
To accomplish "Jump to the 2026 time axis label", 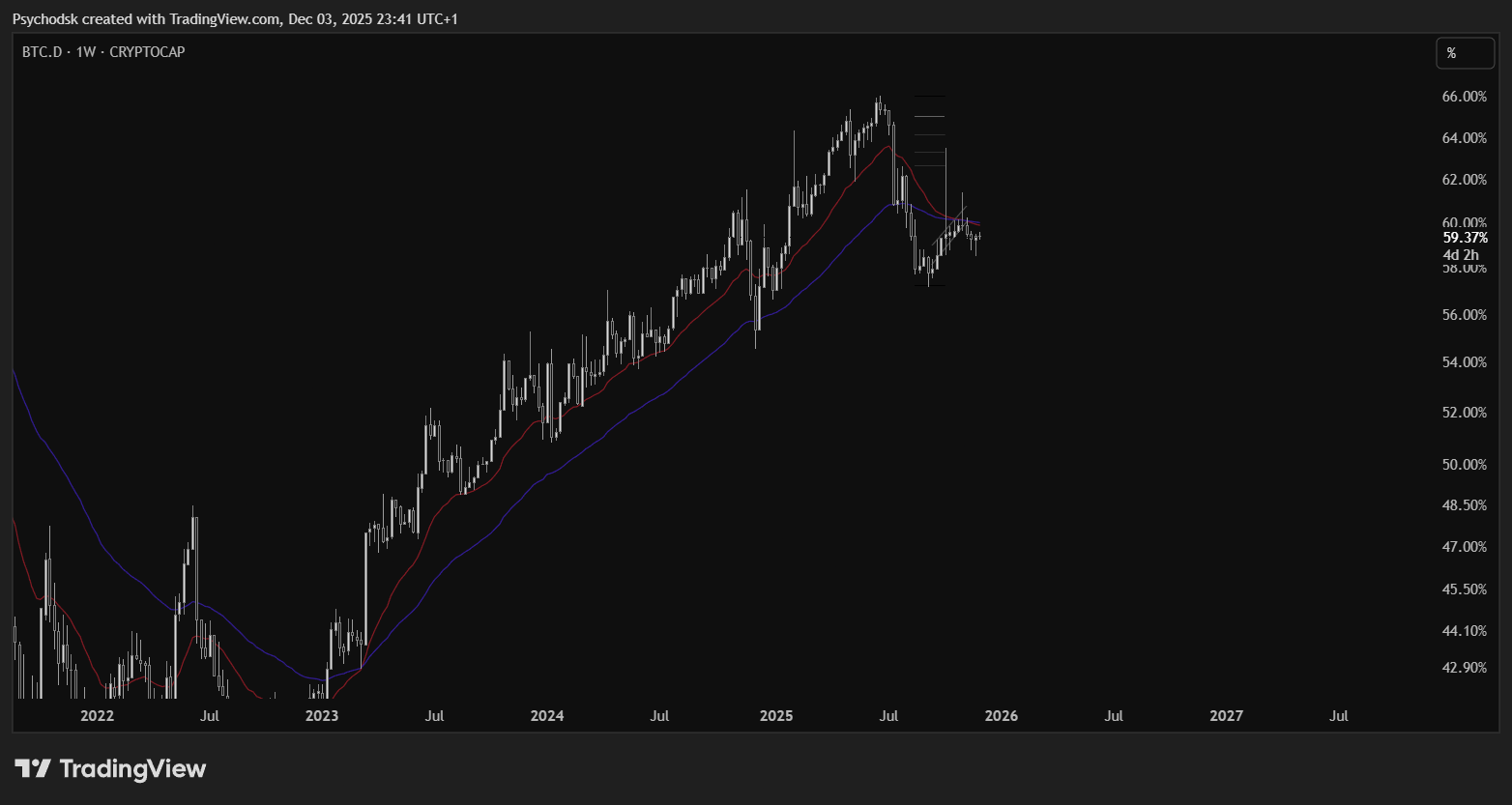I will point(1002,716).
